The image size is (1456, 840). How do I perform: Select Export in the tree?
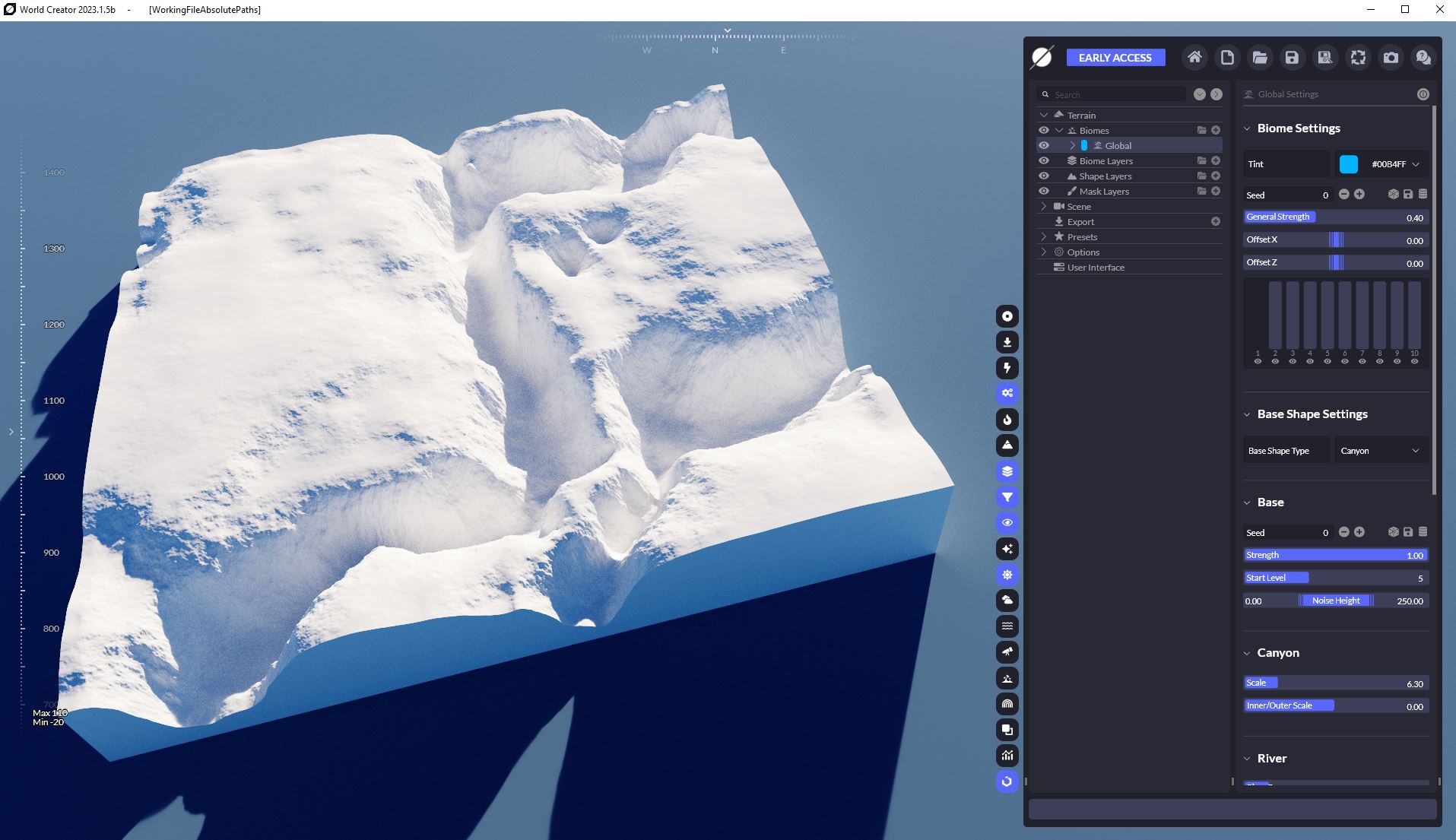point(1080,222)
